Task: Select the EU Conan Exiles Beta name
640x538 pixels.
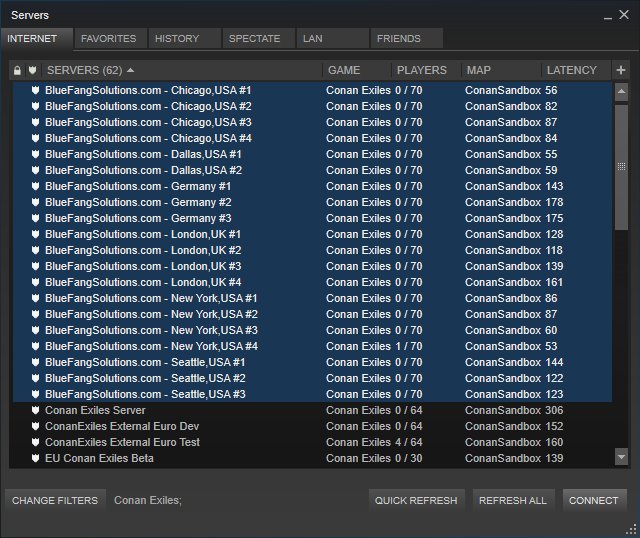Action: pos(99,458)
